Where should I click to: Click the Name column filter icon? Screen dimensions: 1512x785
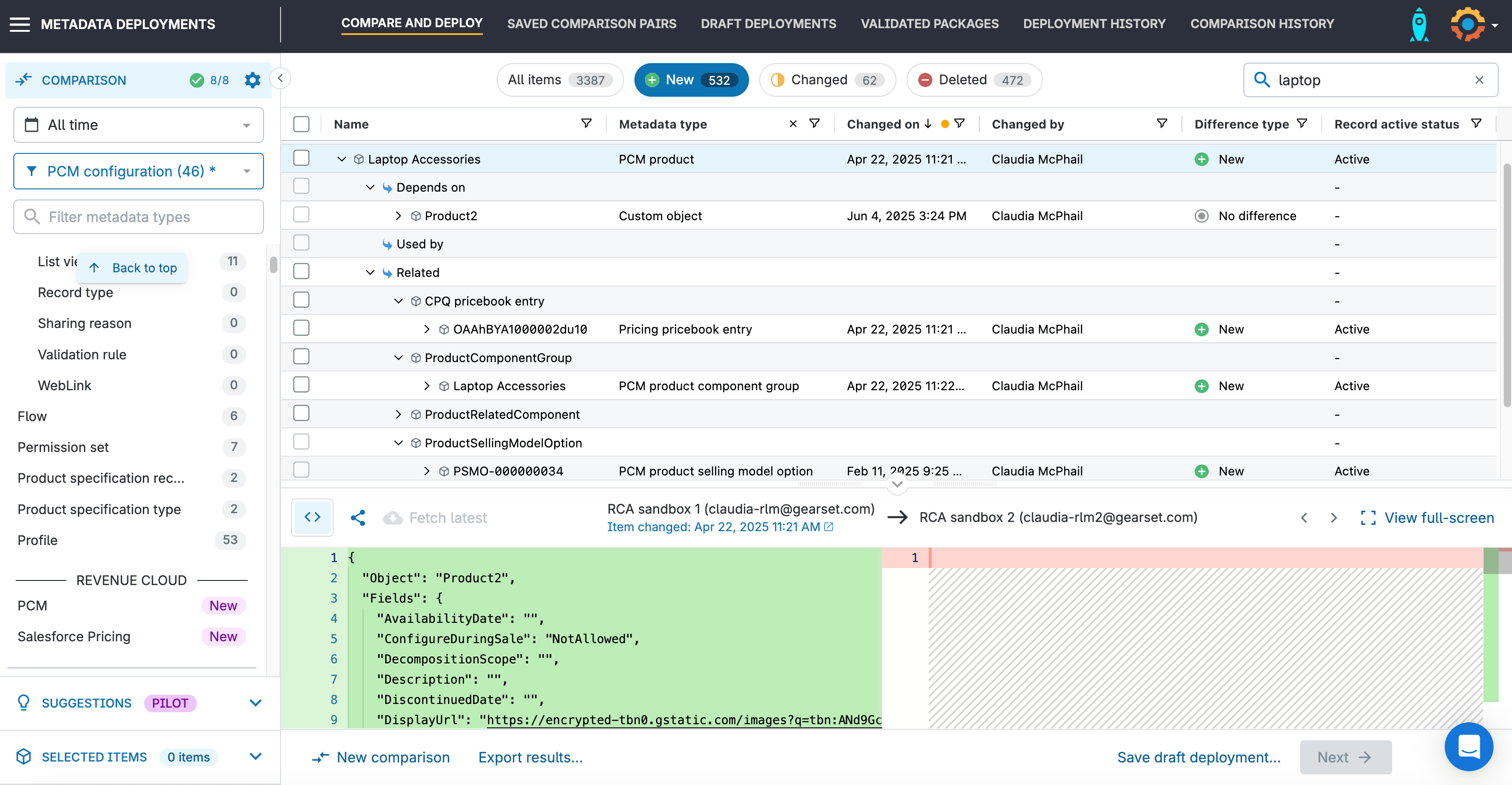pos(586,123)
